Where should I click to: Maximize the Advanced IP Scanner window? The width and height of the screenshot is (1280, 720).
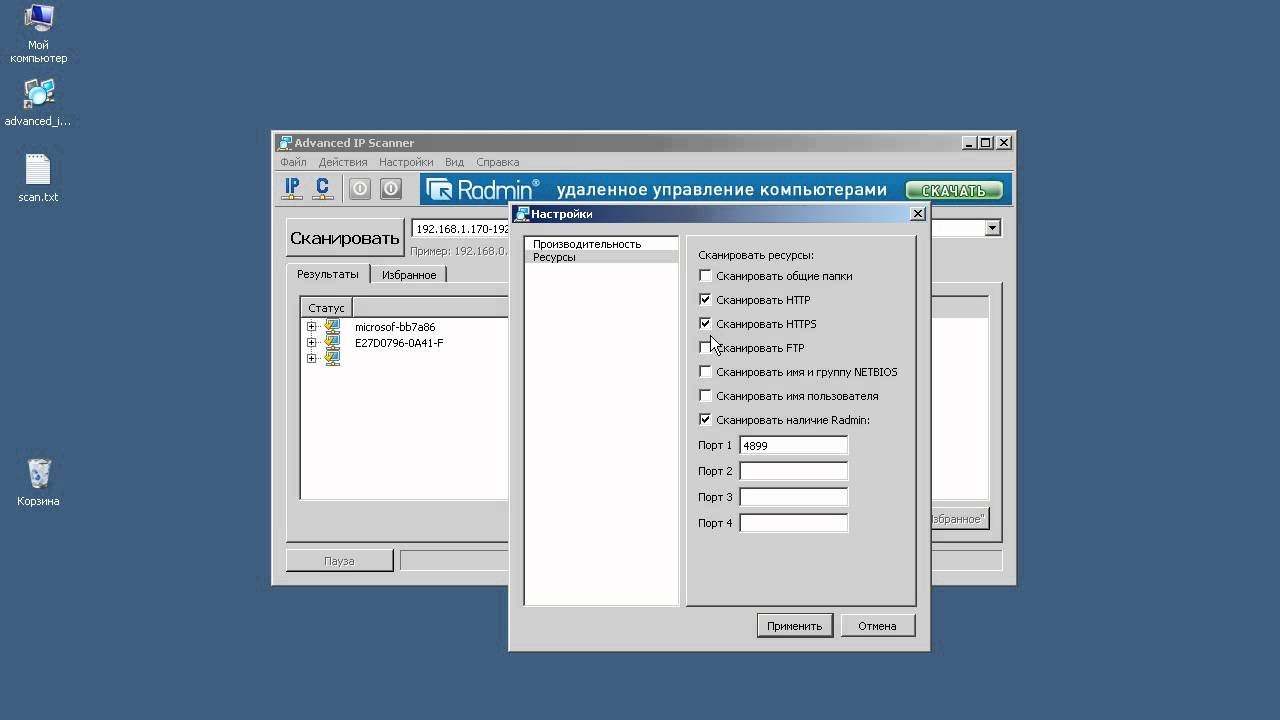pos(986,143)
